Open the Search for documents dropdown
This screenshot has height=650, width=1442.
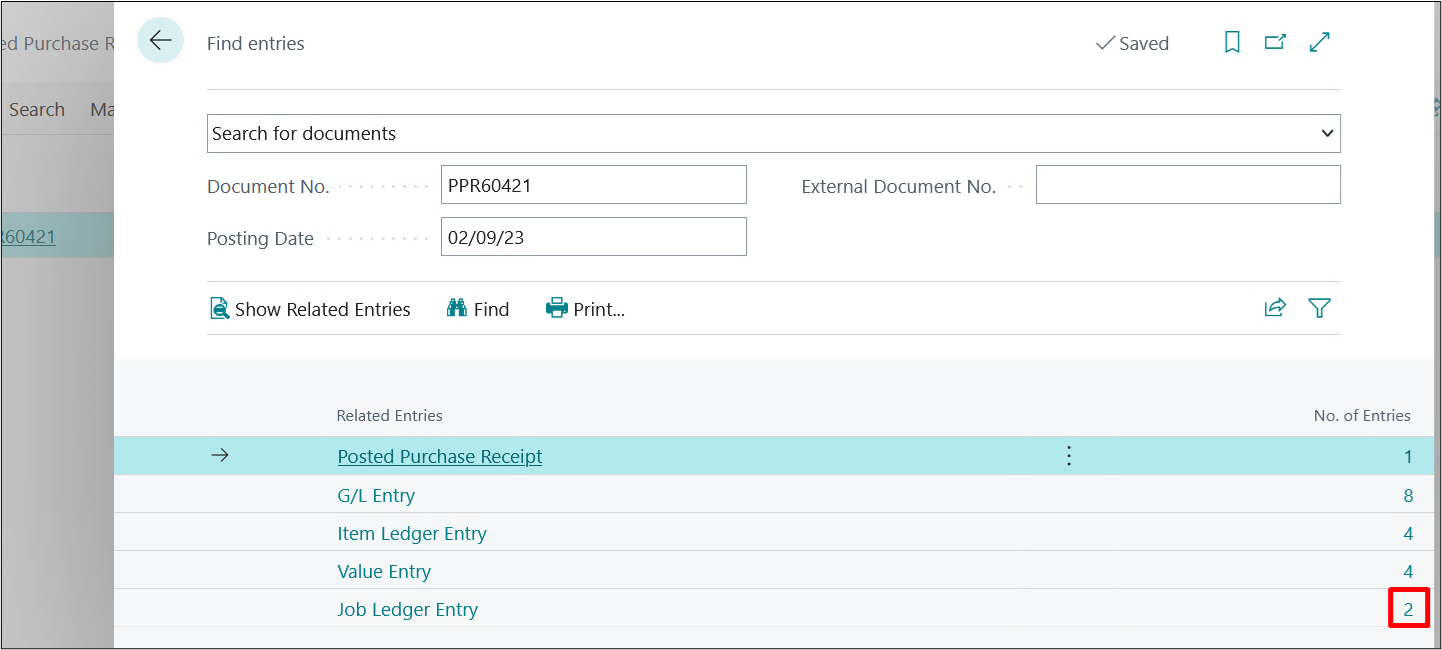click(x=773, y=133)
